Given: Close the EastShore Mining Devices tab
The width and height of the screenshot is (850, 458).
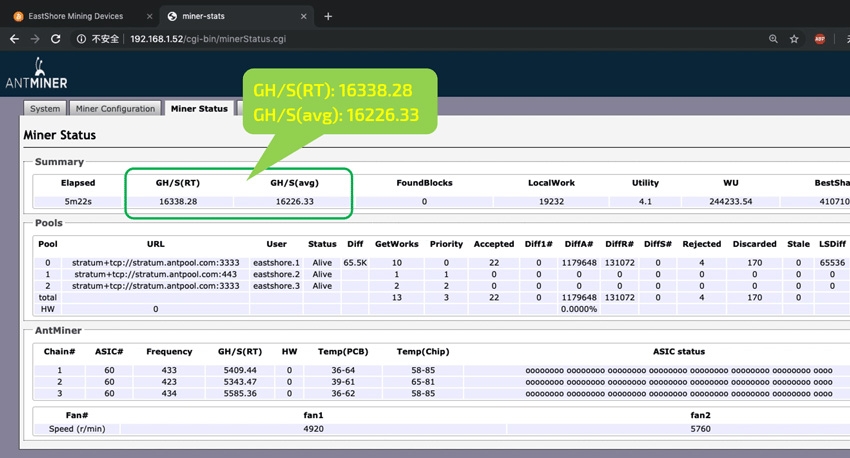Looking at the screenshot, I should [x=150, y=16].
